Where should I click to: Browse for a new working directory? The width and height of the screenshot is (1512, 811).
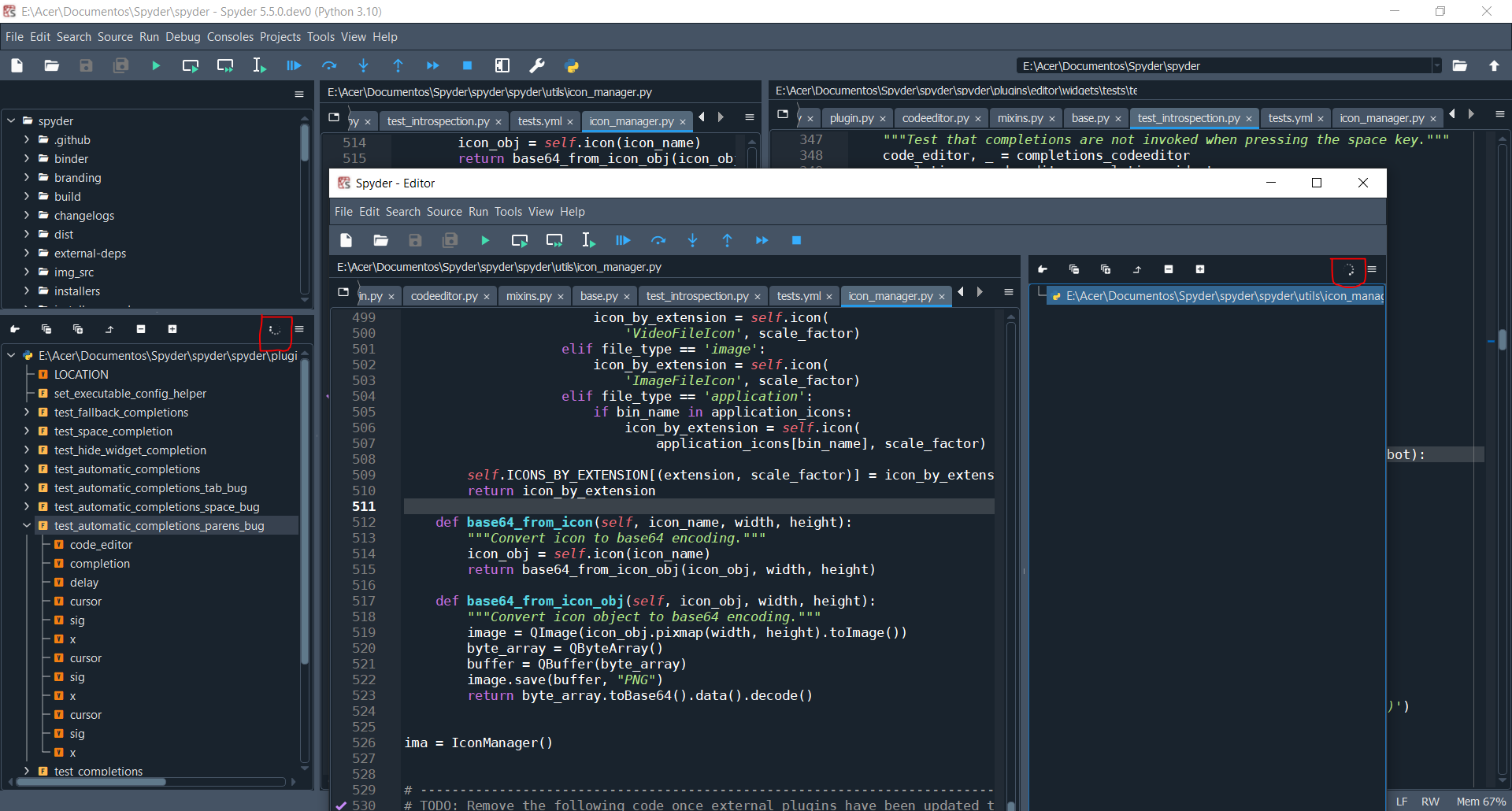(x=1461, y=65)
